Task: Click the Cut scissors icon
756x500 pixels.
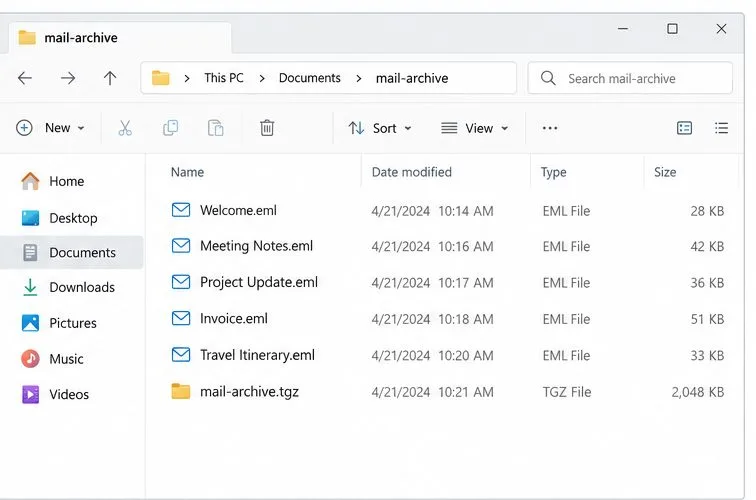Action: [125, 128]
